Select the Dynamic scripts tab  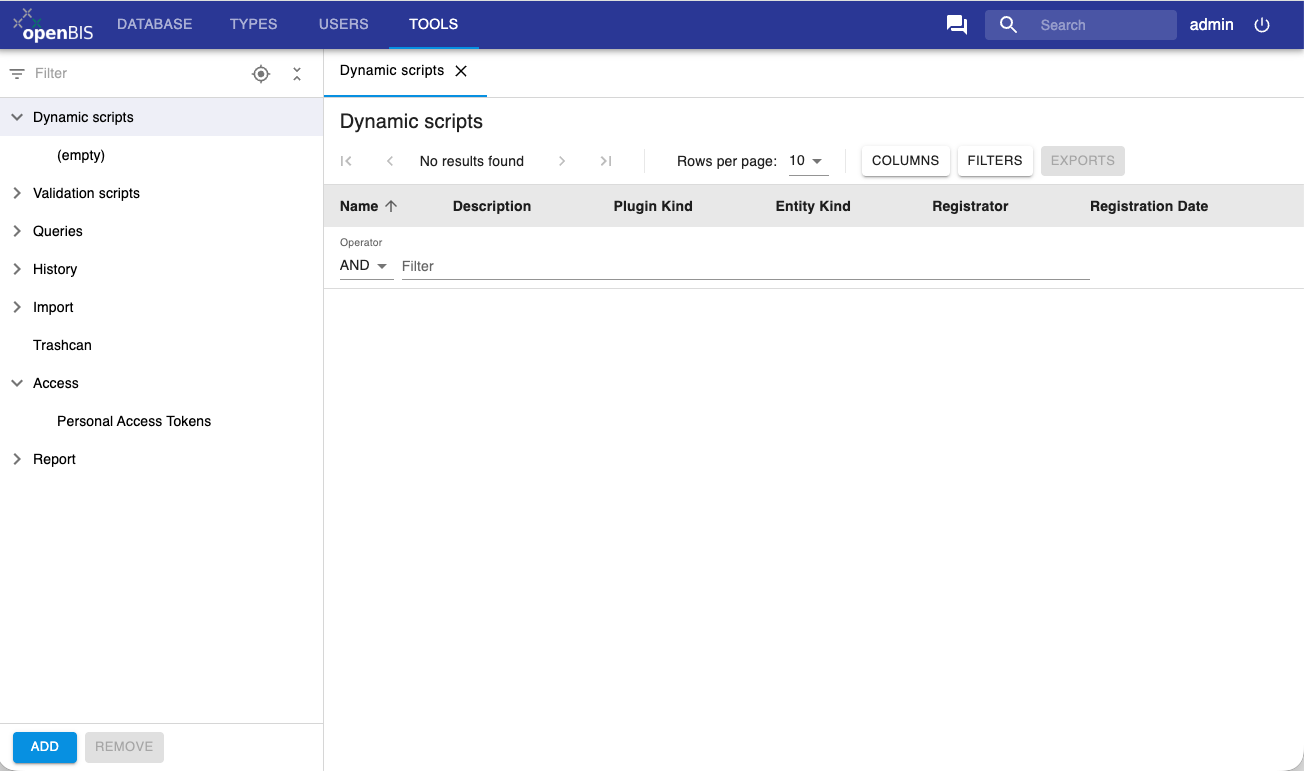pyautogui.click(x=392, y=71)
